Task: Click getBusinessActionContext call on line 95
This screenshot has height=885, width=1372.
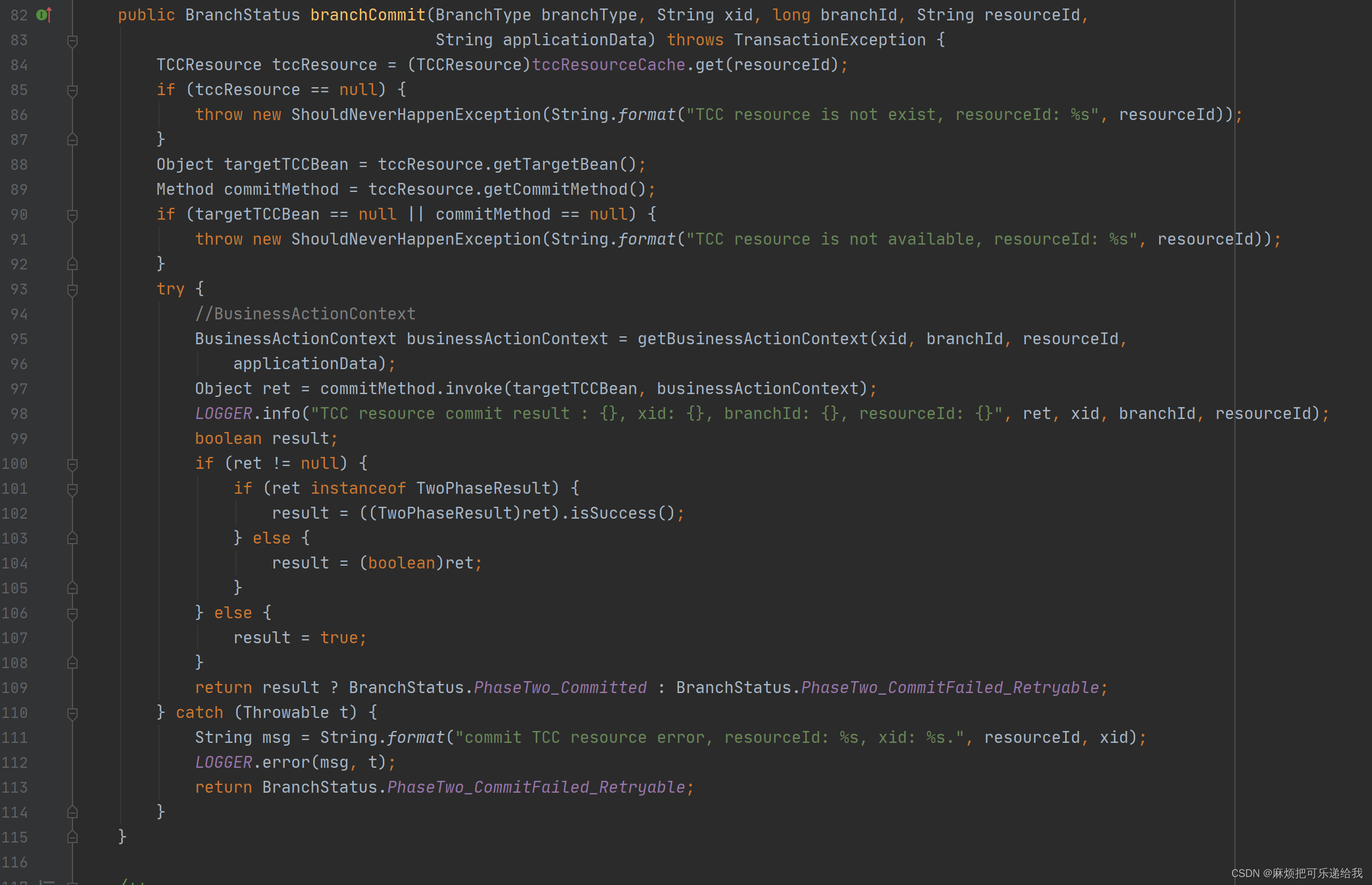Action: pos(753,339)
